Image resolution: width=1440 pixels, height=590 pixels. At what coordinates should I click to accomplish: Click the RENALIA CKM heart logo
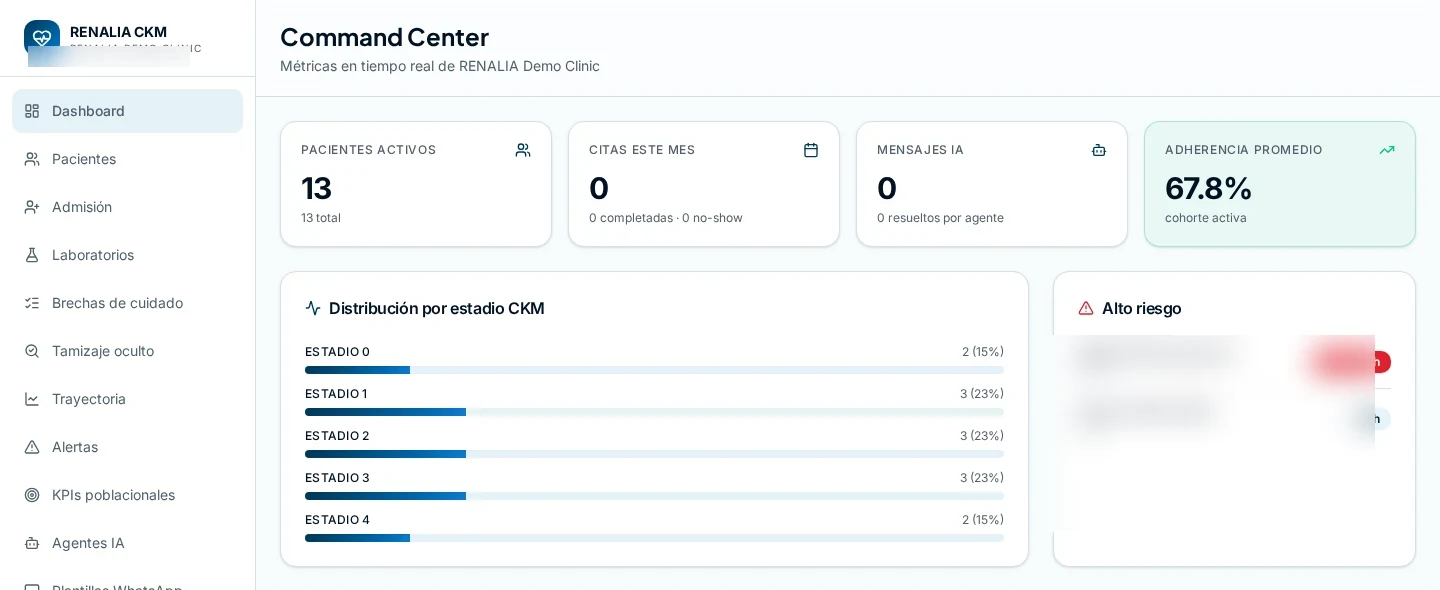(42, 38)
